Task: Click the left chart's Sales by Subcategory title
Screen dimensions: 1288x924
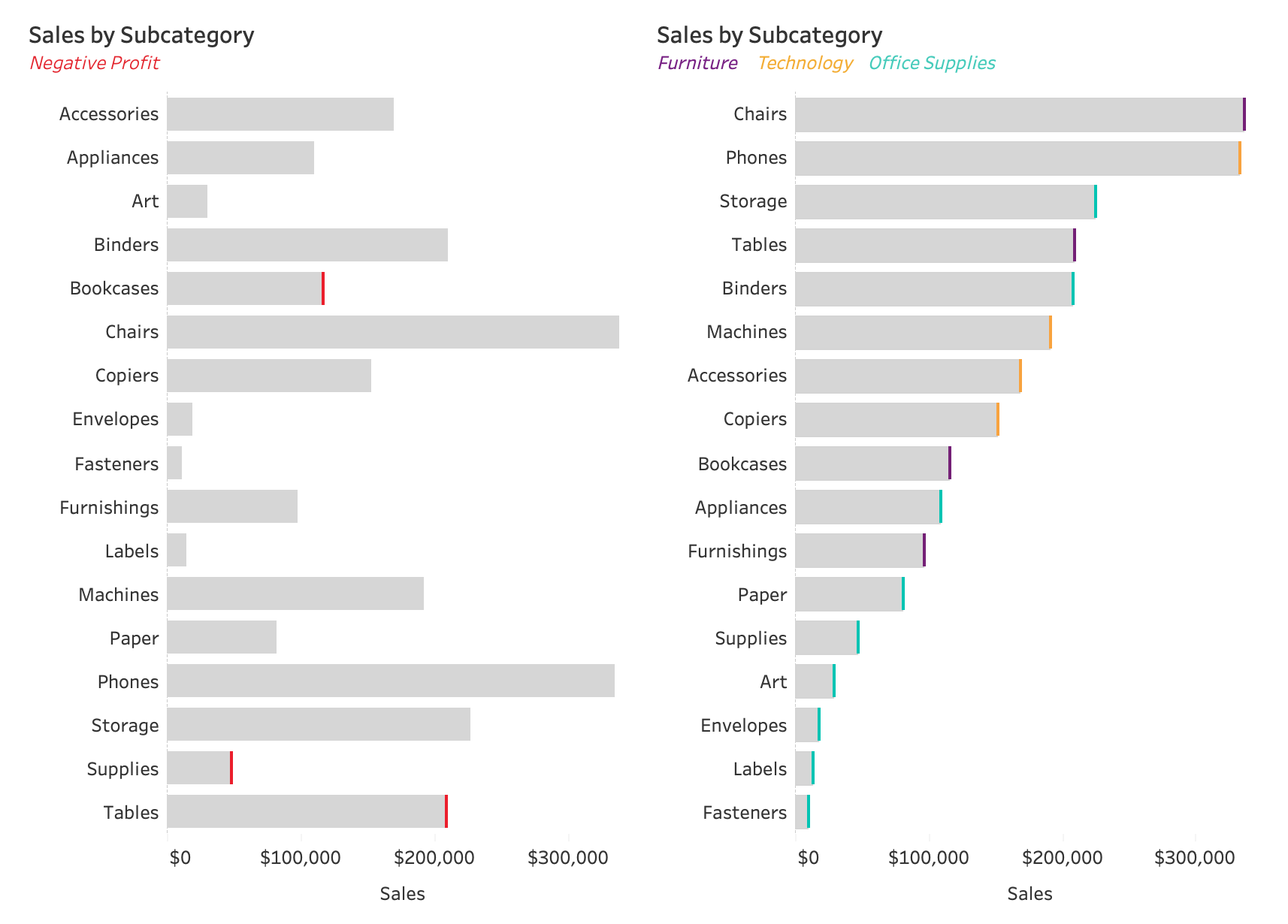Action: pos(141,35)
